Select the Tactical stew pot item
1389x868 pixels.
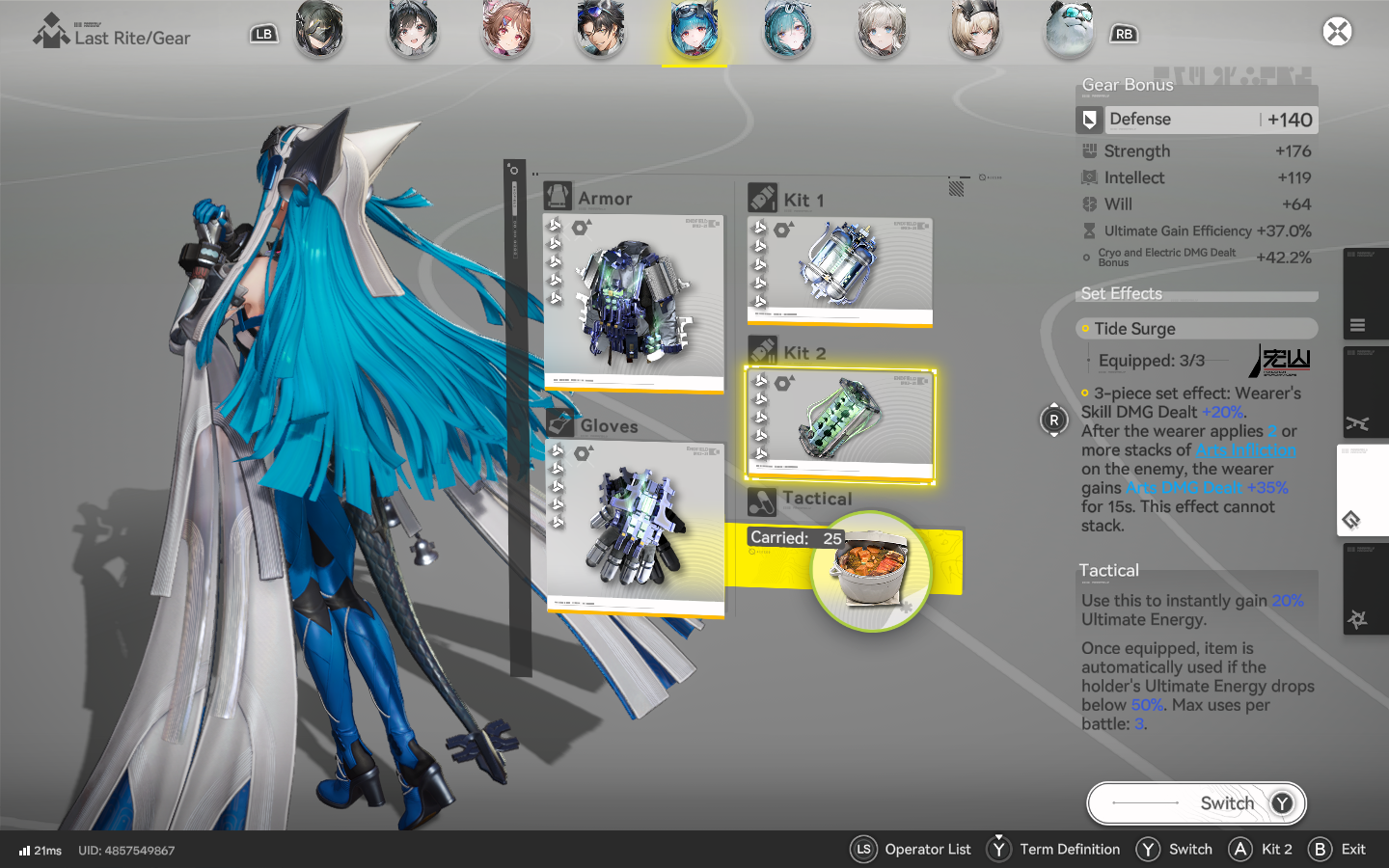(871, 571)
